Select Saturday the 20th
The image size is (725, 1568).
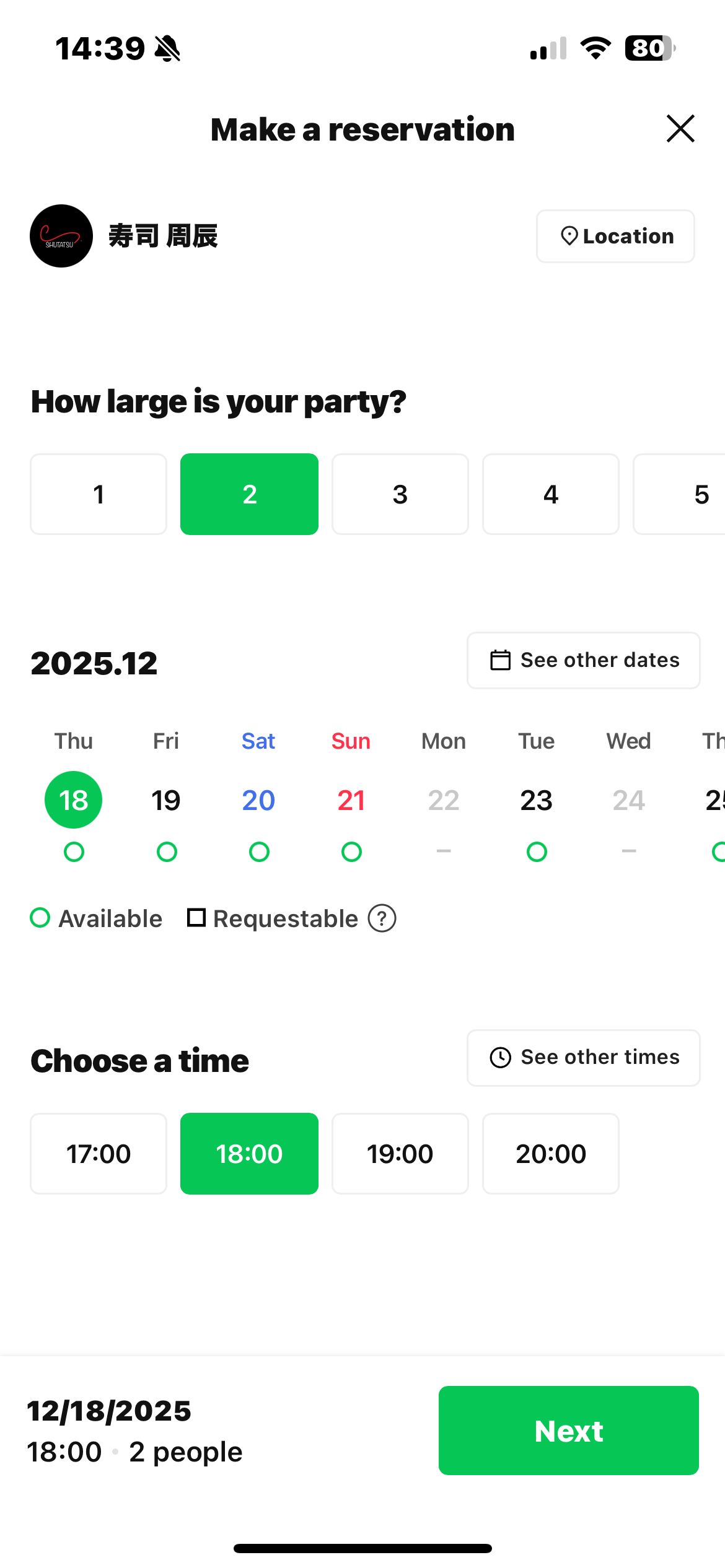(258, 800)
